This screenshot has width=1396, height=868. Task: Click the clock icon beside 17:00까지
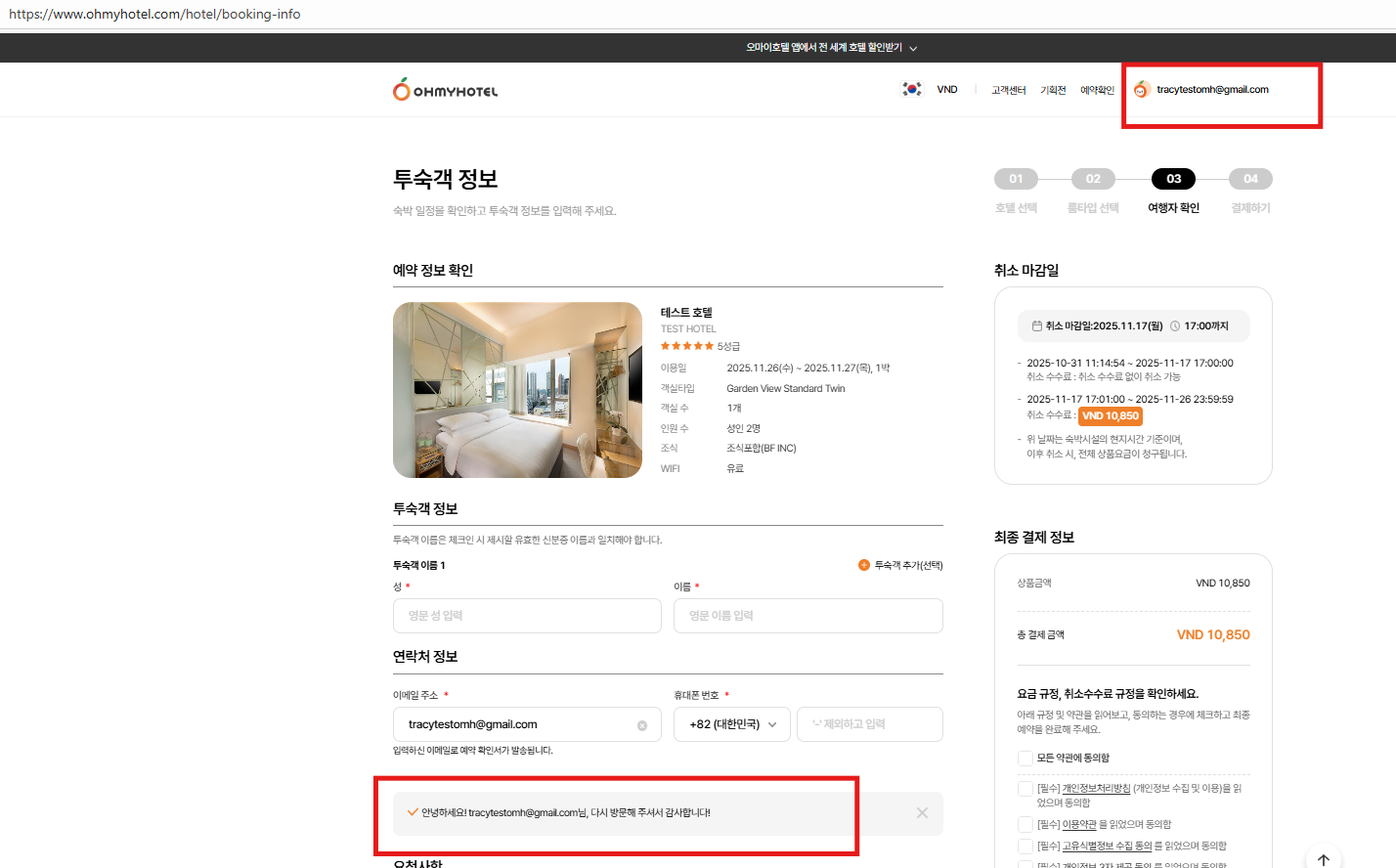[1175, 326]
